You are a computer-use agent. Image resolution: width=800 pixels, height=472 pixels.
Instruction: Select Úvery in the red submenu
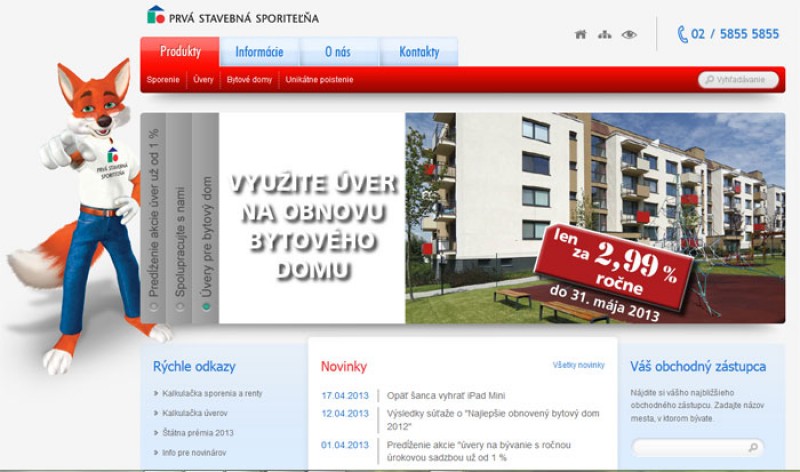coord(203,80)
